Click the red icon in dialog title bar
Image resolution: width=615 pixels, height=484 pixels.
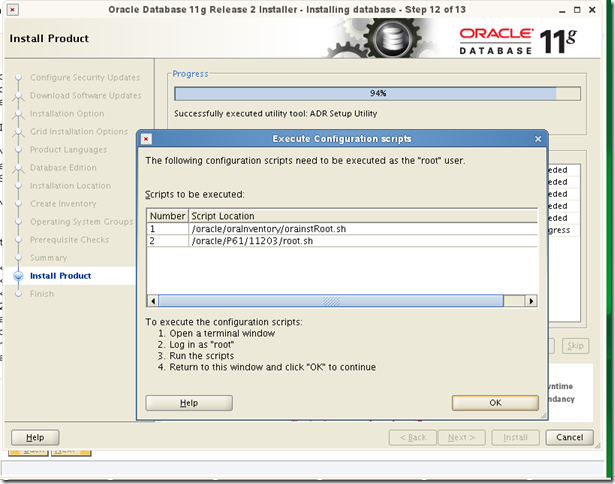click(x=146, y=139)
